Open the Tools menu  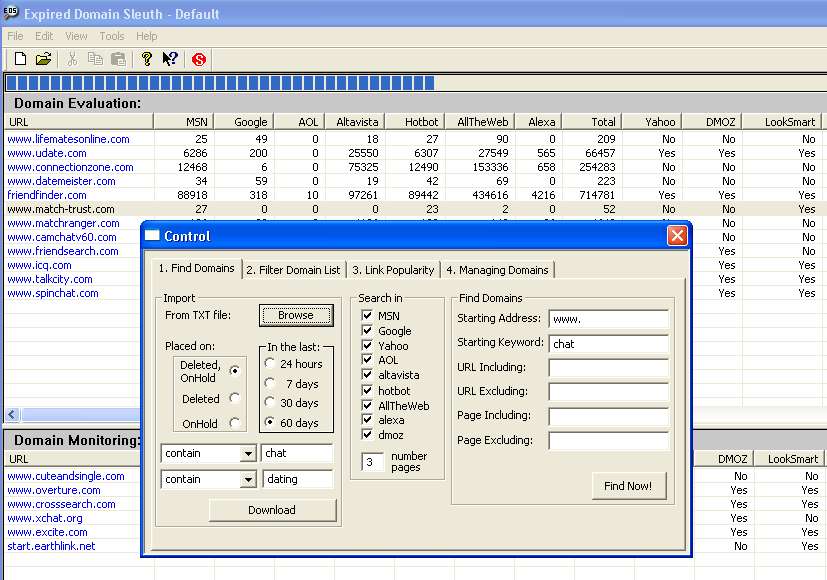click(x=112, y=36)
